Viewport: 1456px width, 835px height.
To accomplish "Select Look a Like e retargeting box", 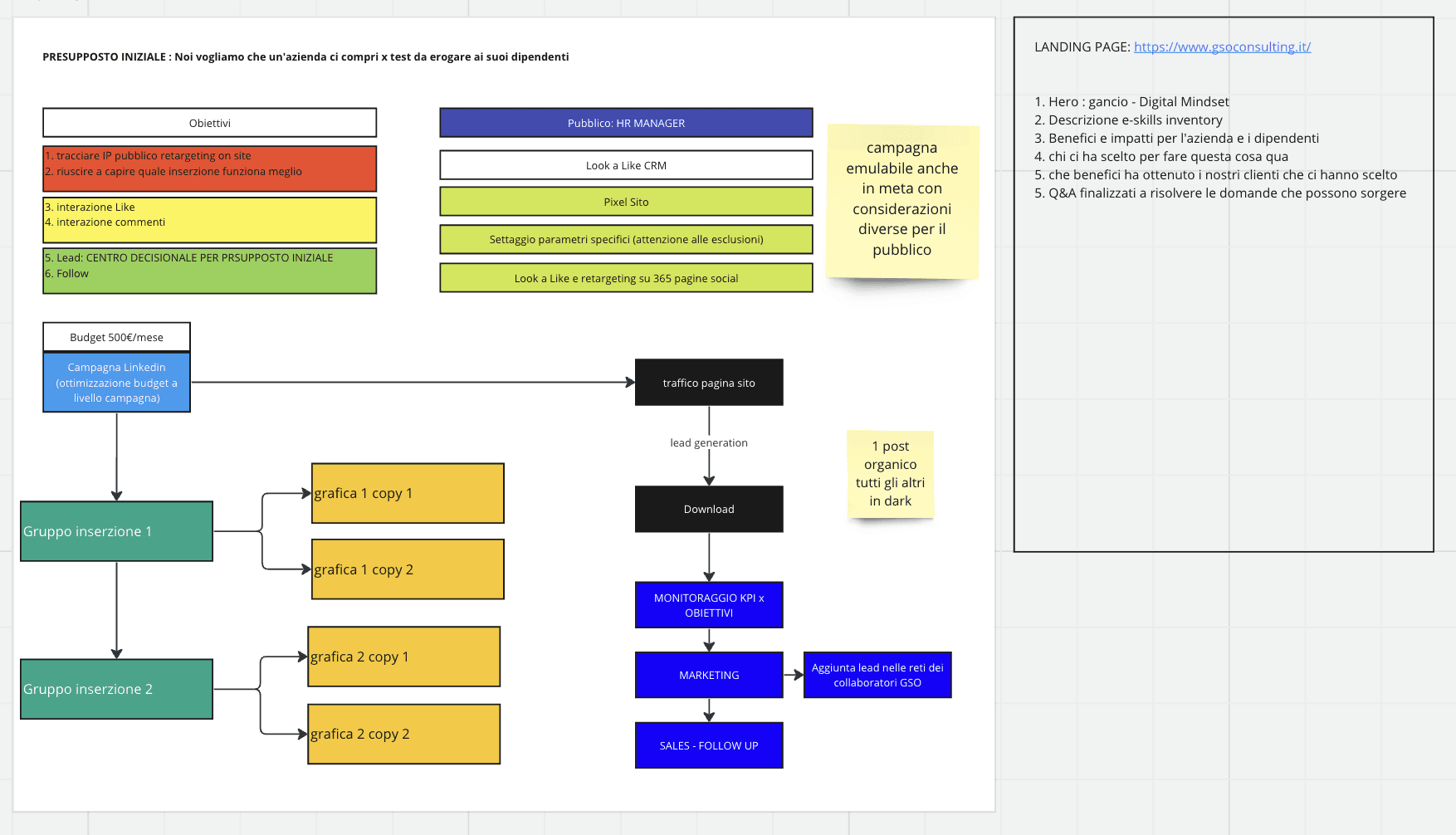I will click(x=626, y=278).
